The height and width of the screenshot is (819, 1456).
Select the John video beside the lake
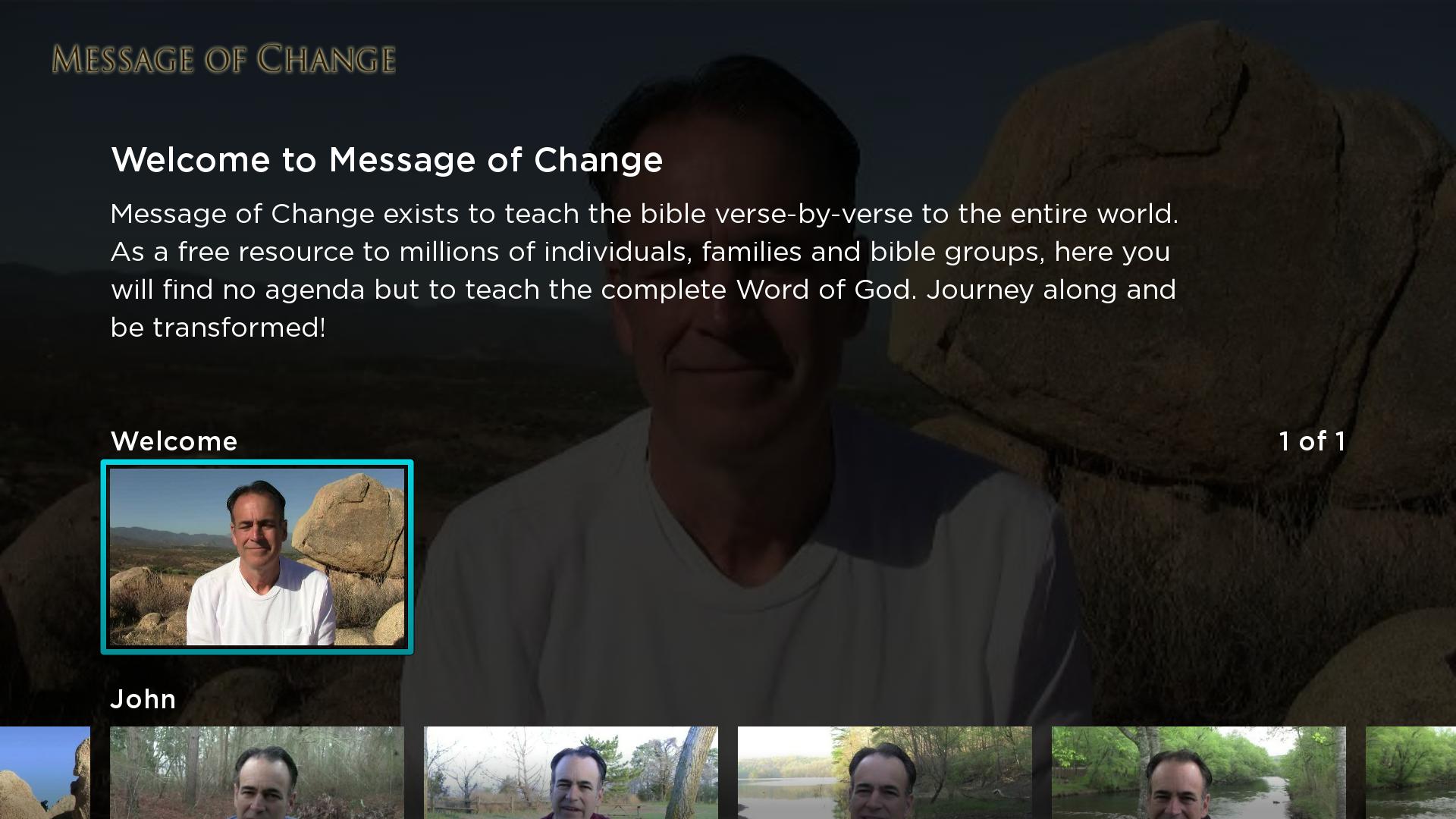click(885, 772)
